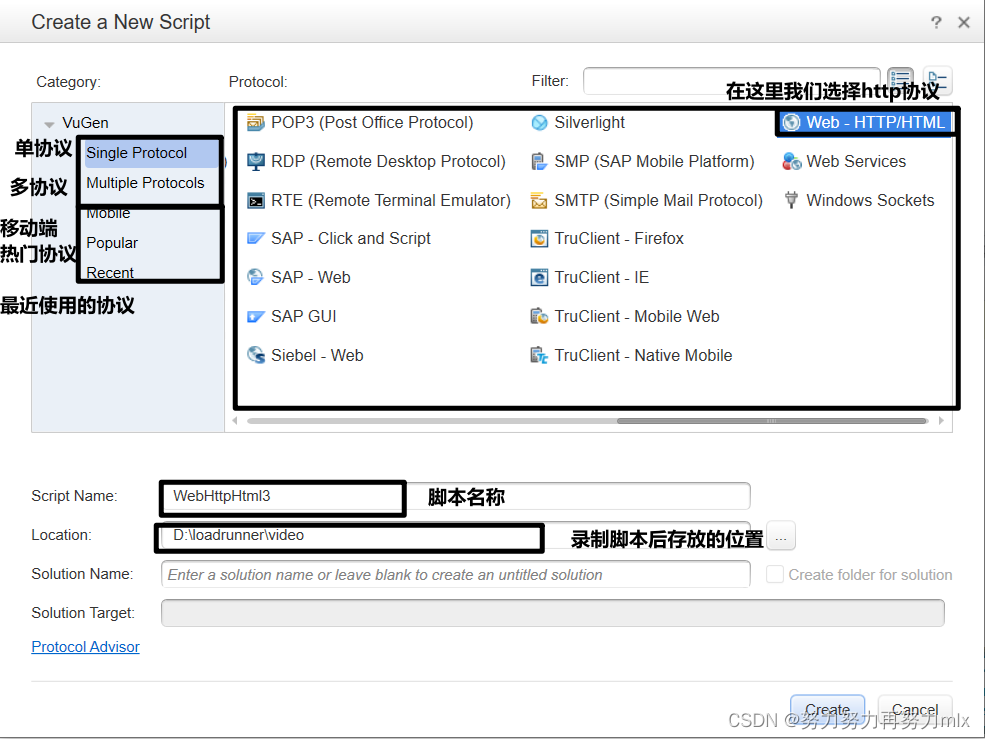This screenshot has width=985, height=739.
Task: Click the Web Services text label
Action: pyautogui.click(x=856, y=161)
